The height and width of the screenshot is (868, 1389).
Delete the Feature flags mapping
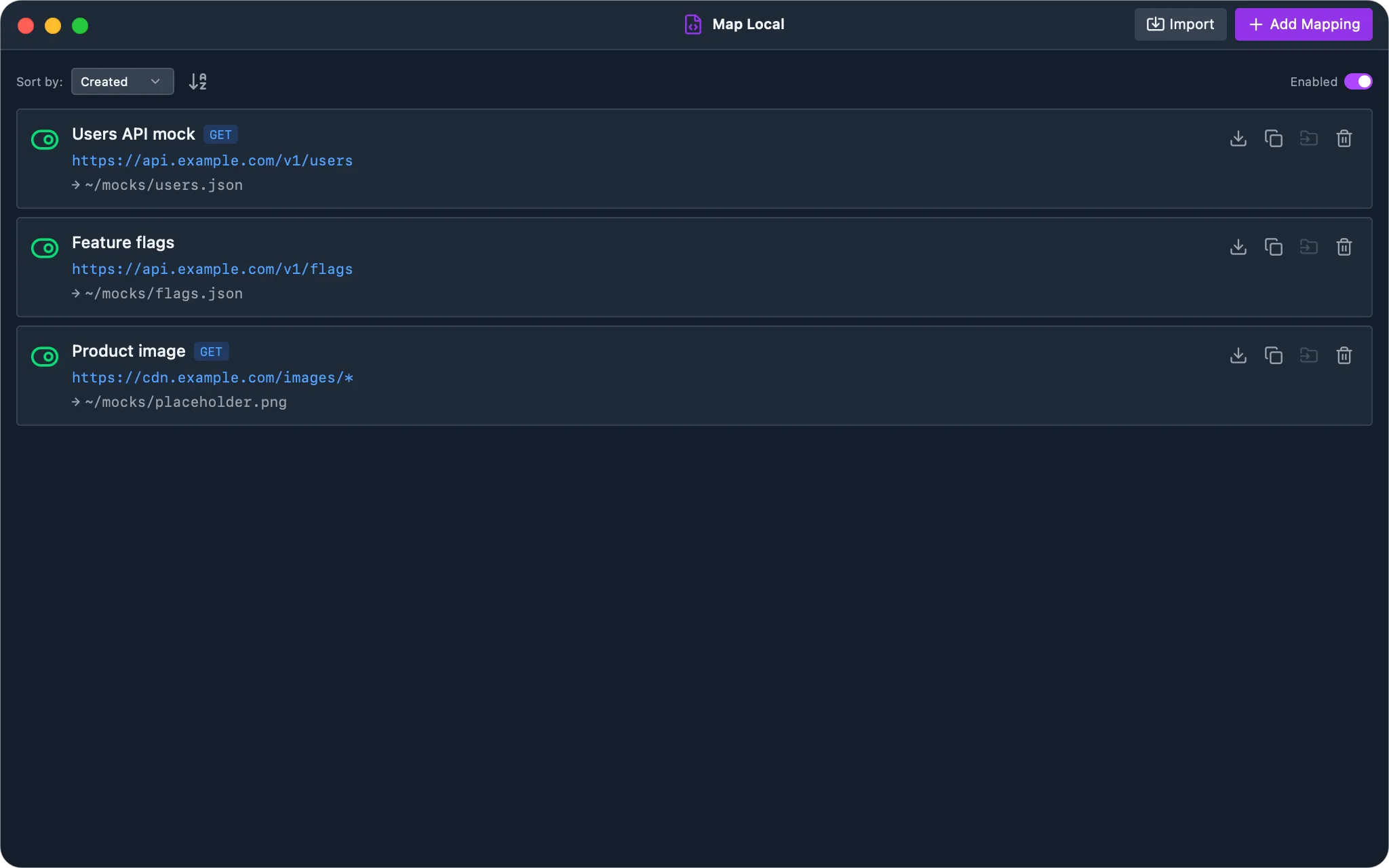pyautogui.click(x=1344, y=247)
